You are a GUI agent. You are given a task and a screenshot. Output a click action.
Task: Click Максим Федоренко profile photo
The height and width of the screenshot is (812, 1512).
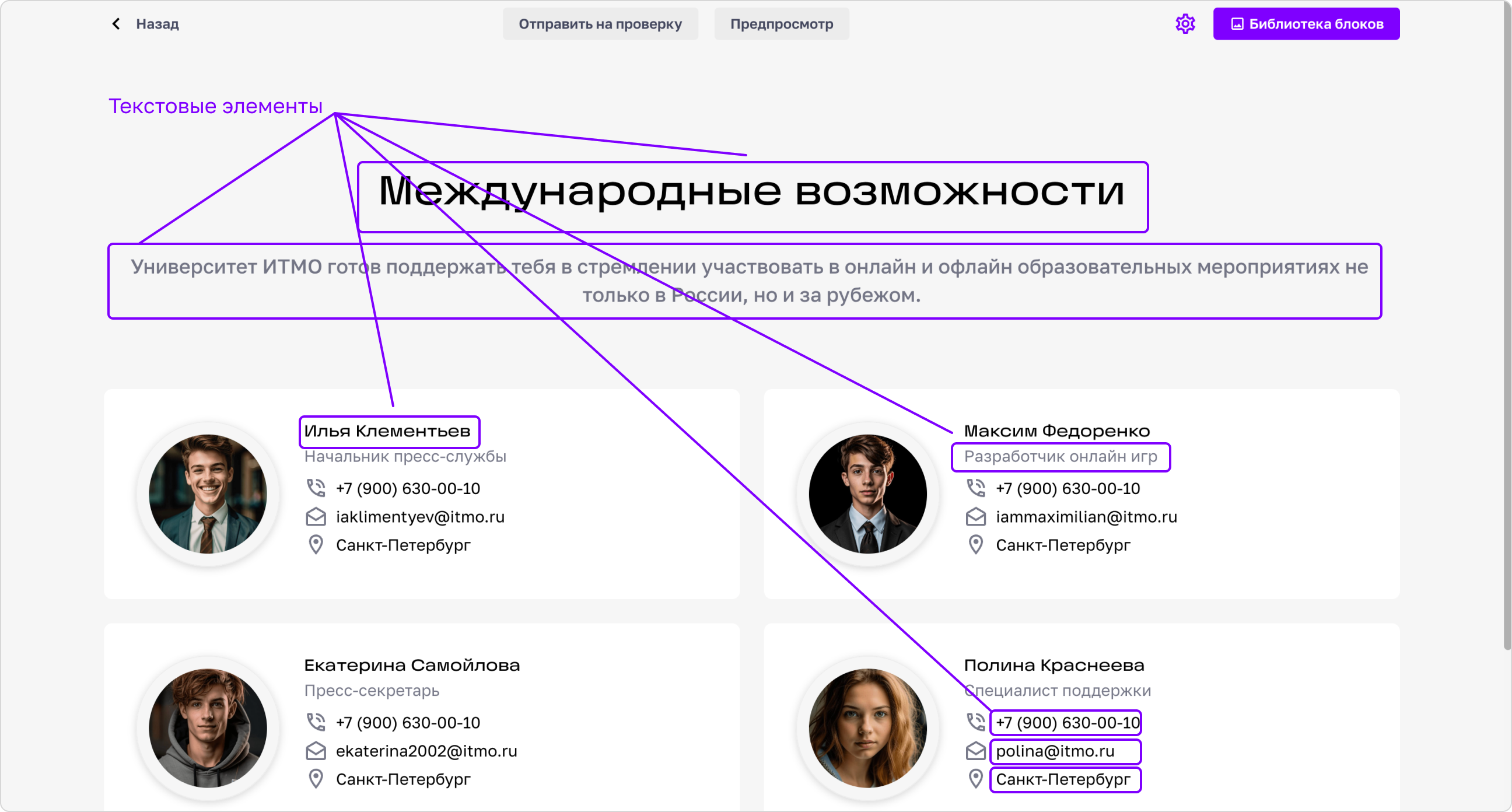click(867, 493)
